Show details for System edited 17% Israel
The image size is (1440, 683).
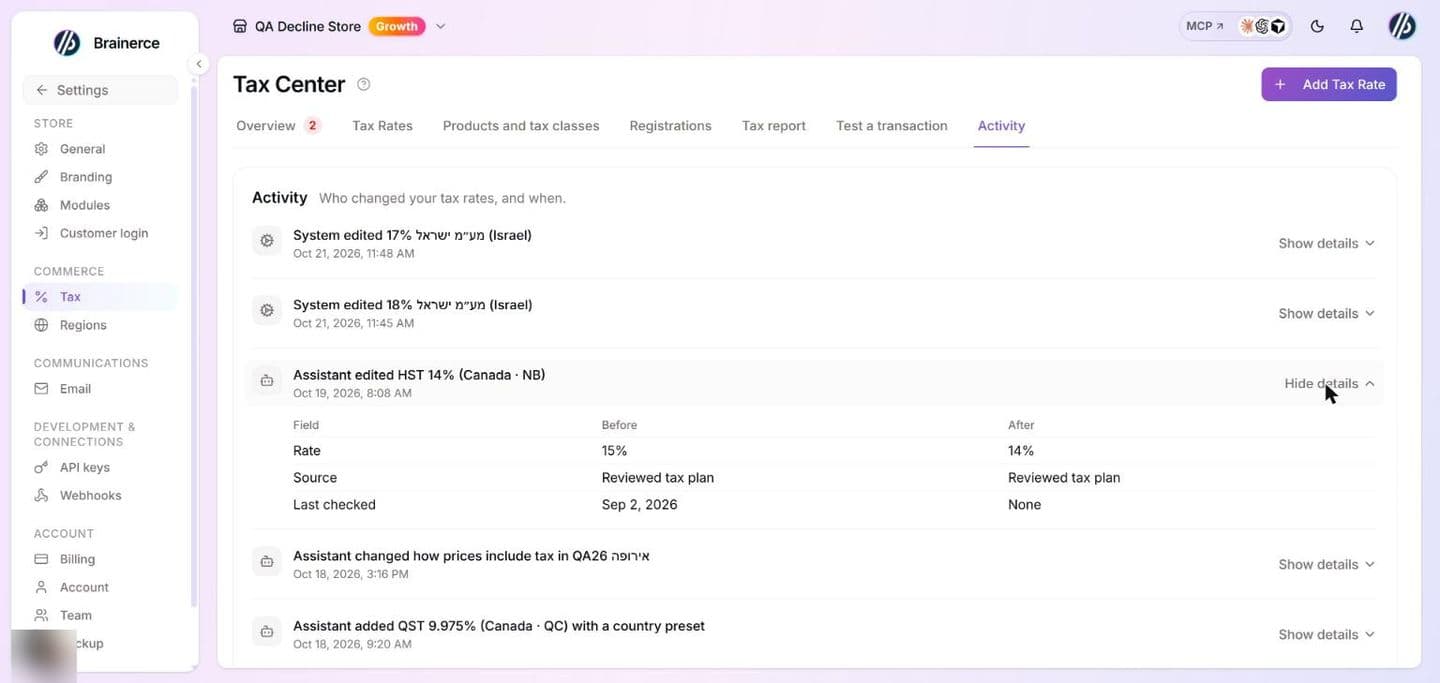[1327, 243]
